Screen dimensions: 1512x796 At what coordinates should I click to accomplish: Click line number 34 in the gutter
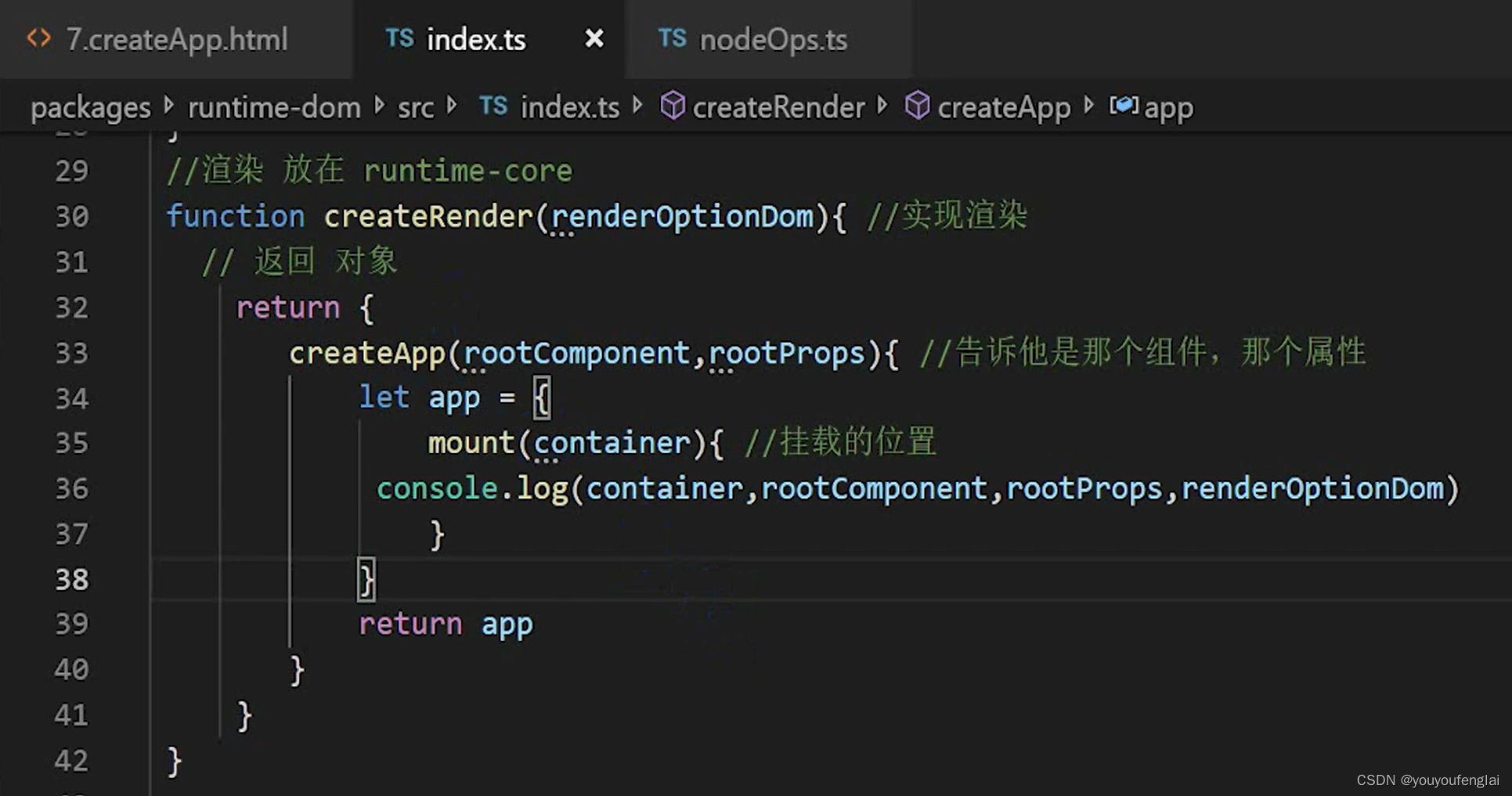pyautogui.click(x=72, y=398)
